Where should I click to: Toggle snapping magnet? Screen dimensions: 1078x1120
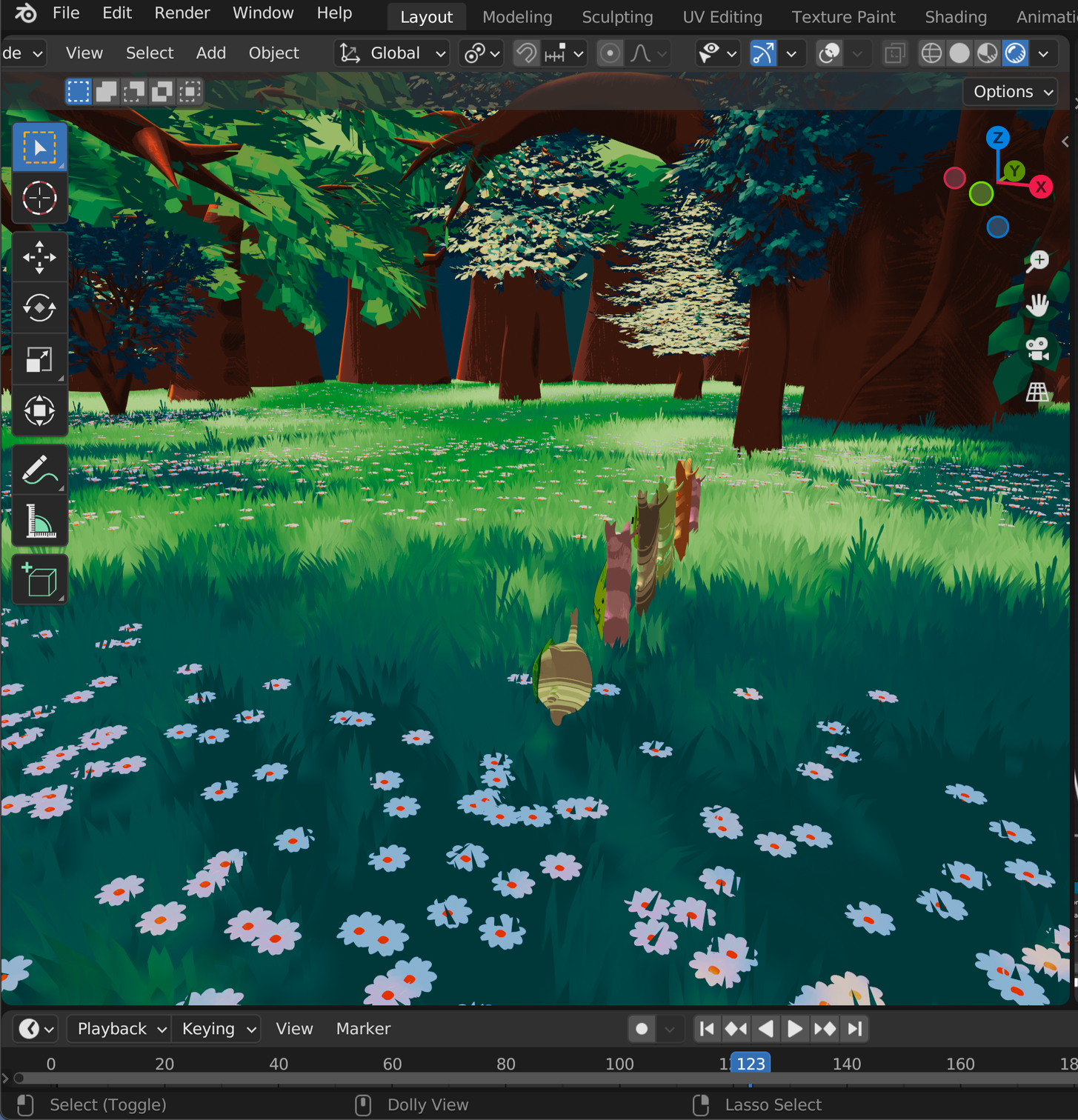(526, 53)
